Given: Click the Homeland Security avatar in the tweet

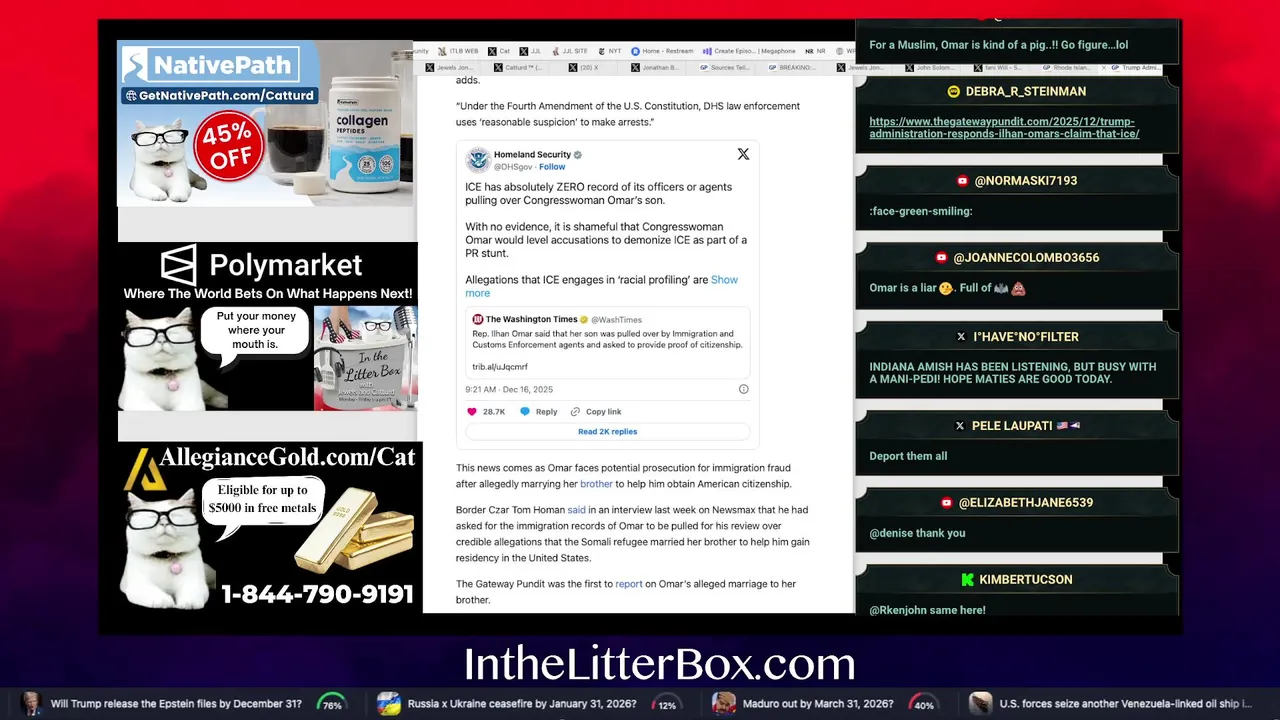Looking at the screenshot, I should point(478,159).
